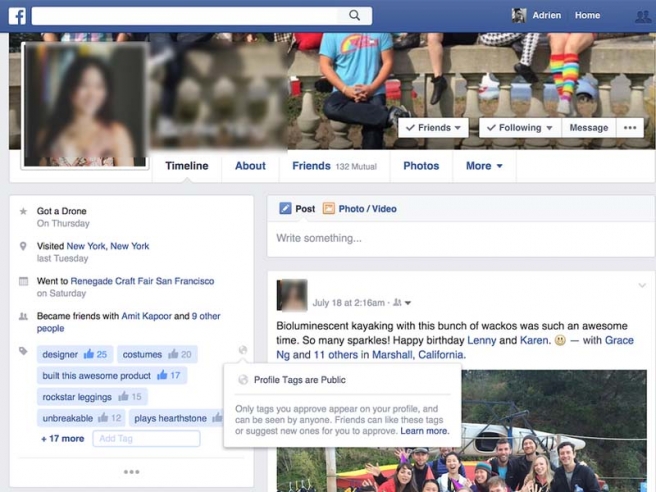Click the Message button
Image resolution: width=656 pixels, height=492 pixels.
(x=588, y=128)
